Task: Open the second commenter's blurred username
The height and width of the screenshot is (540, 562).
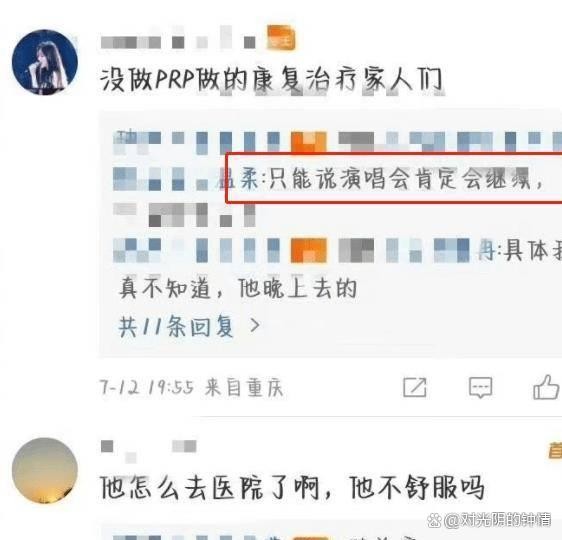Action: [x=149, y=450]
